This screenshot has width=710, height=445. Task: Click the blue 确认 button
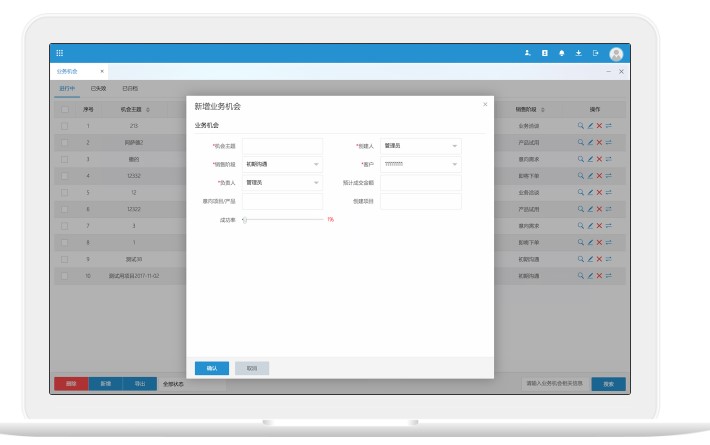(x=211, y=368)
